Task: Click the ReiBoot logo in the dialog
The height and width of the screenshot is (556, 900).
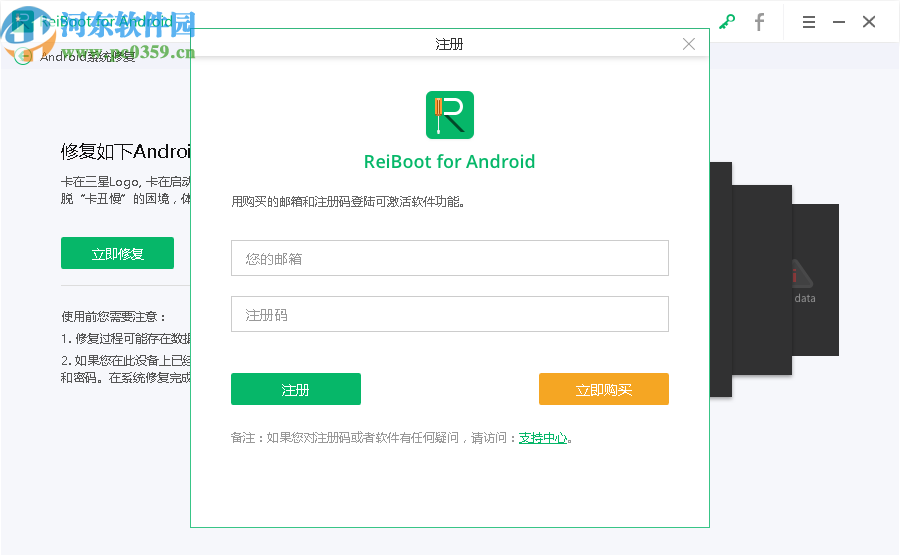Action: point(449,115)
